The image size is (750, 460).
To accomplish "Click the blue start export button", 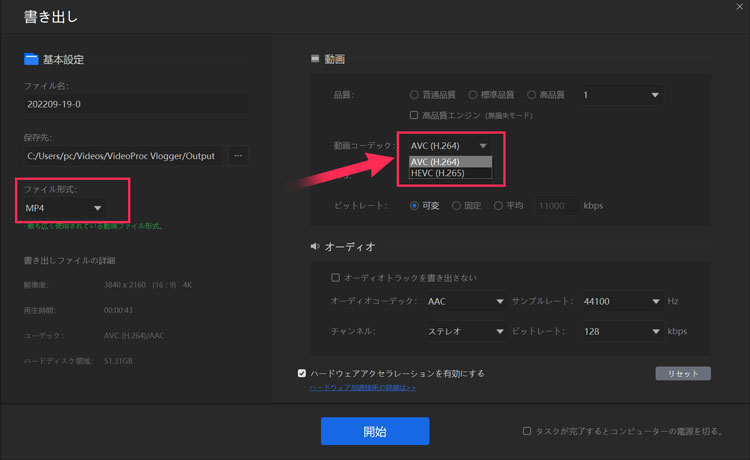I will coord(375,431).
